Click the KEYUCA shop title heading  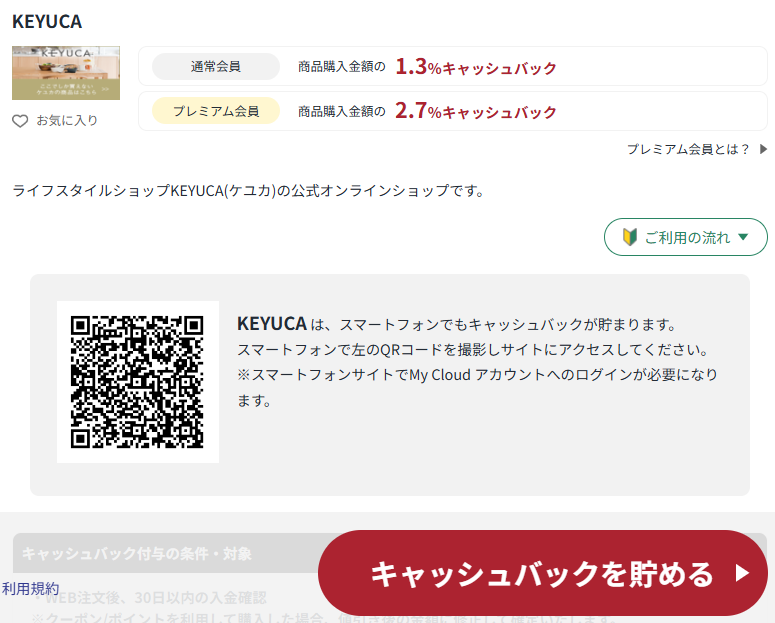[x=47, y=21]
